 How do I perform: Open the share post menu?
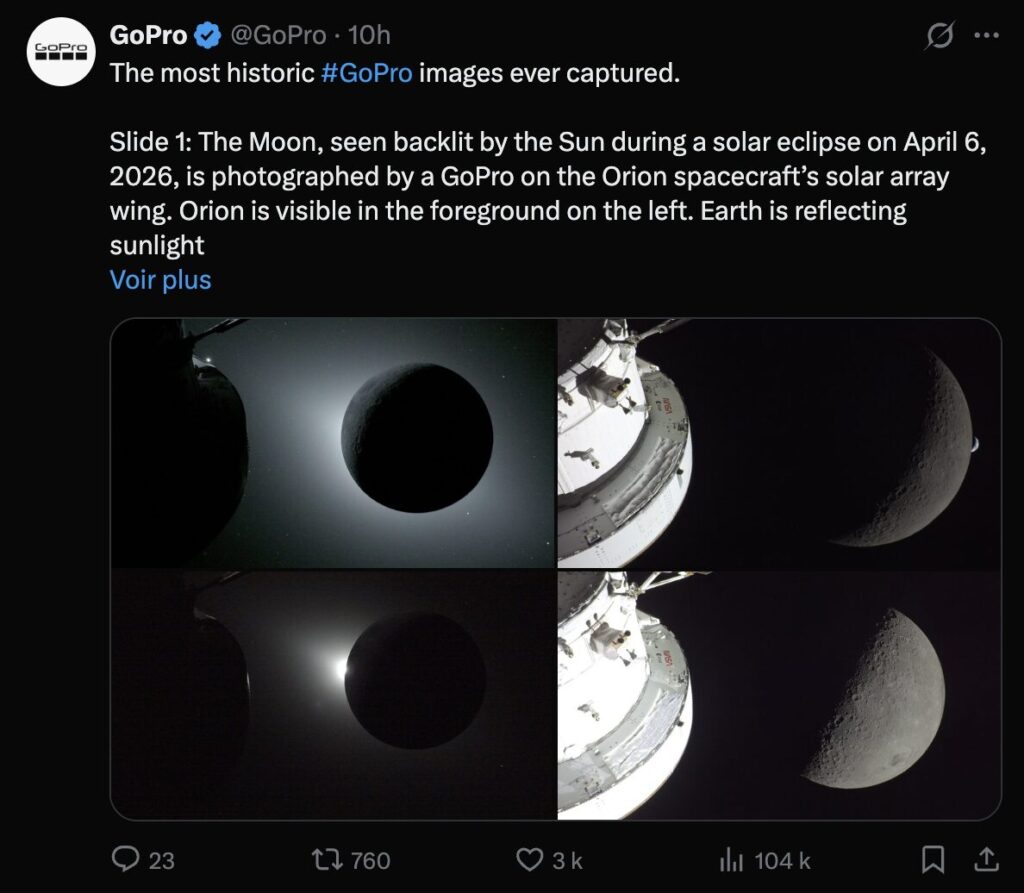pos(985,859)
